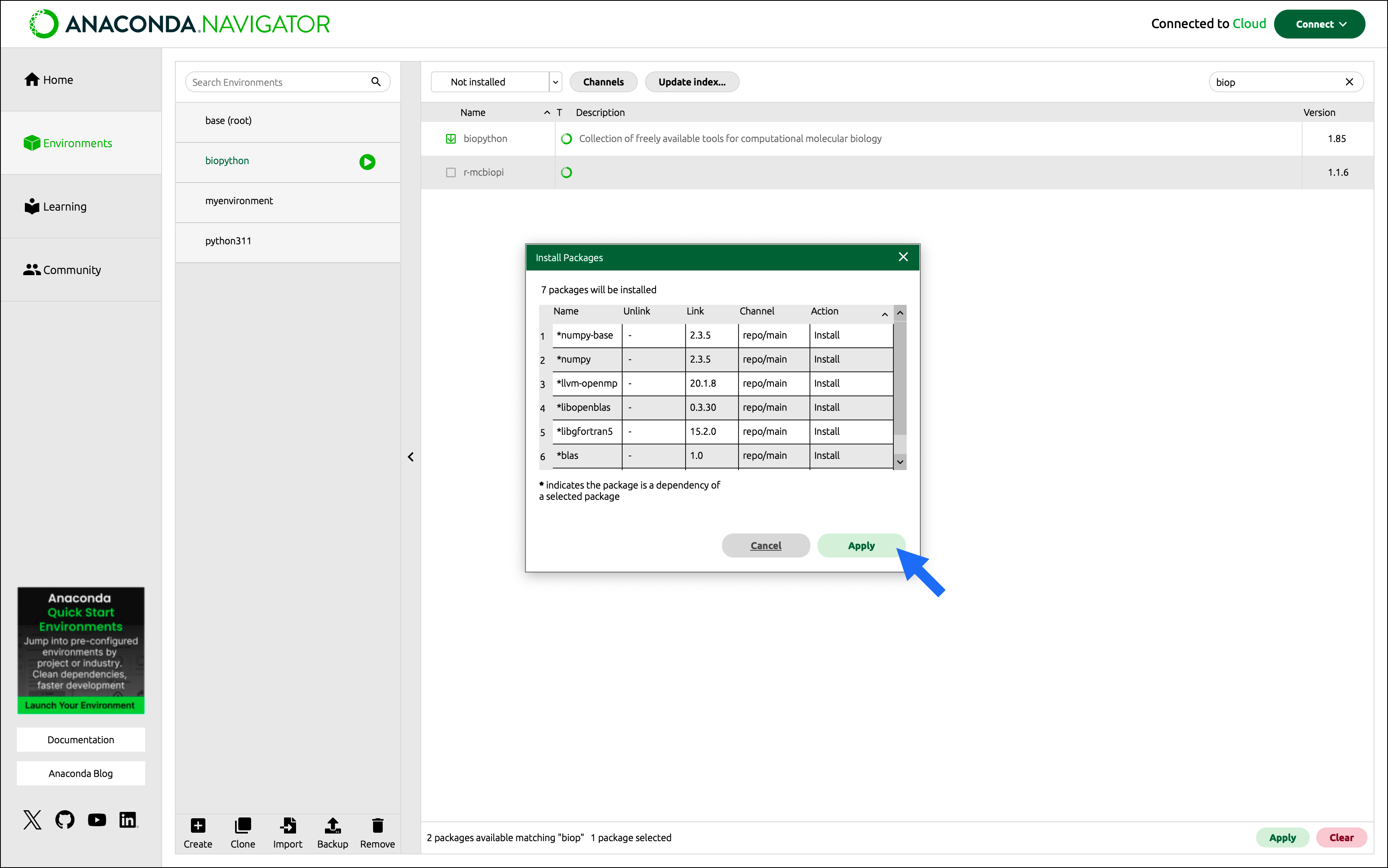This screenshot has width=1388, height=868.
Task: Toggle the biopython package checkbox
Action: coord(450,138)
